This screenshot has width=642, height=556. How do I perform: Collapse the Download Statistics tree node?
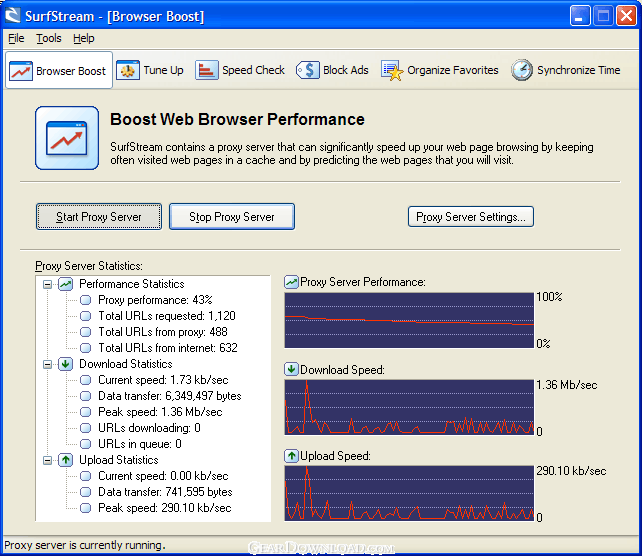point(47,364)
